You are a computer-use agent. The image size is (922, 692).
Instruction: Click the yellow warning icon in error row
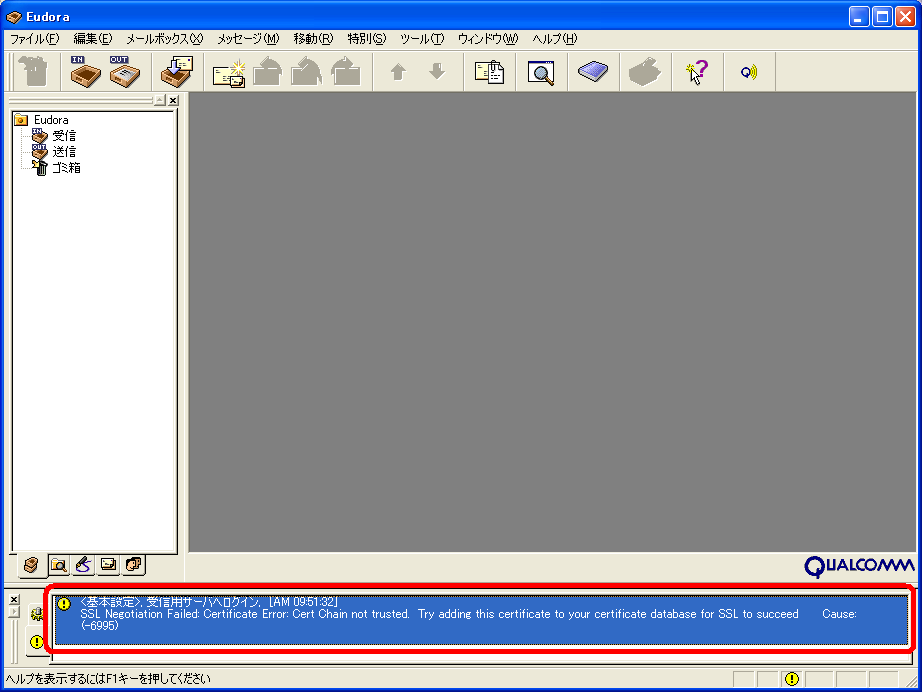(x=64, y=604)
